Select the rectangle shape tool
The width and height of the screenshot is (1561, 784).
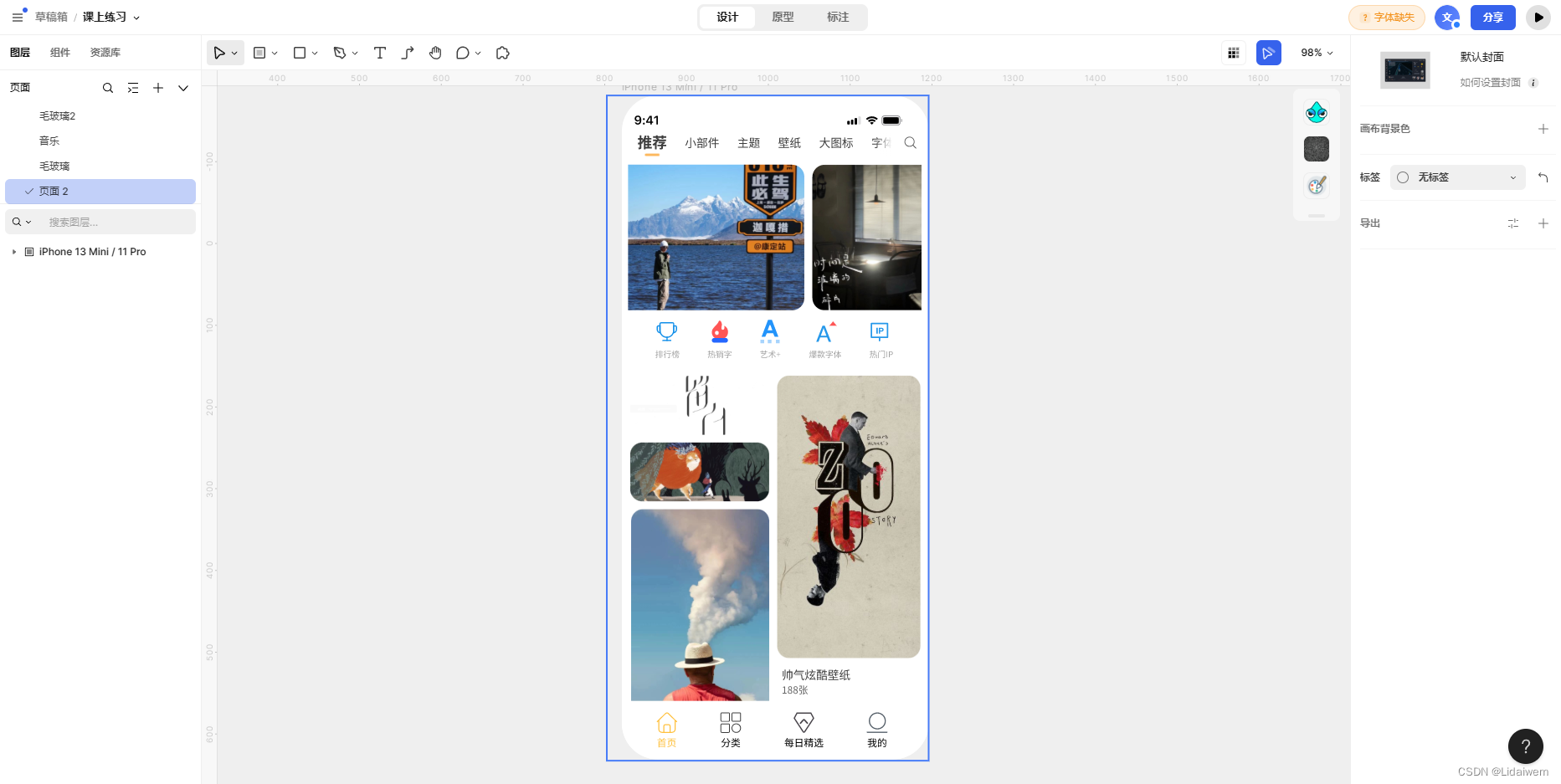(300, 53)
